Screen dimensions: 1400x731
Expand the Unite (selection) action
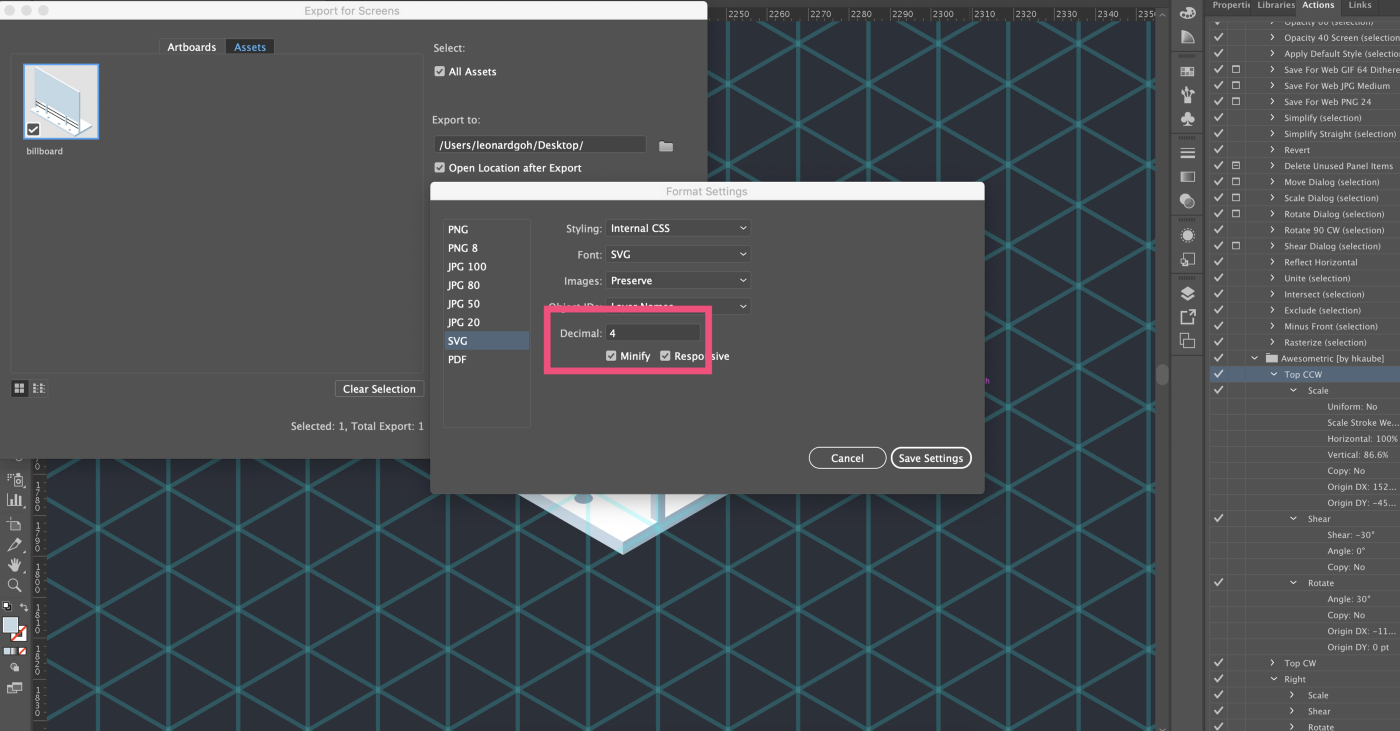pos(1274,278)
